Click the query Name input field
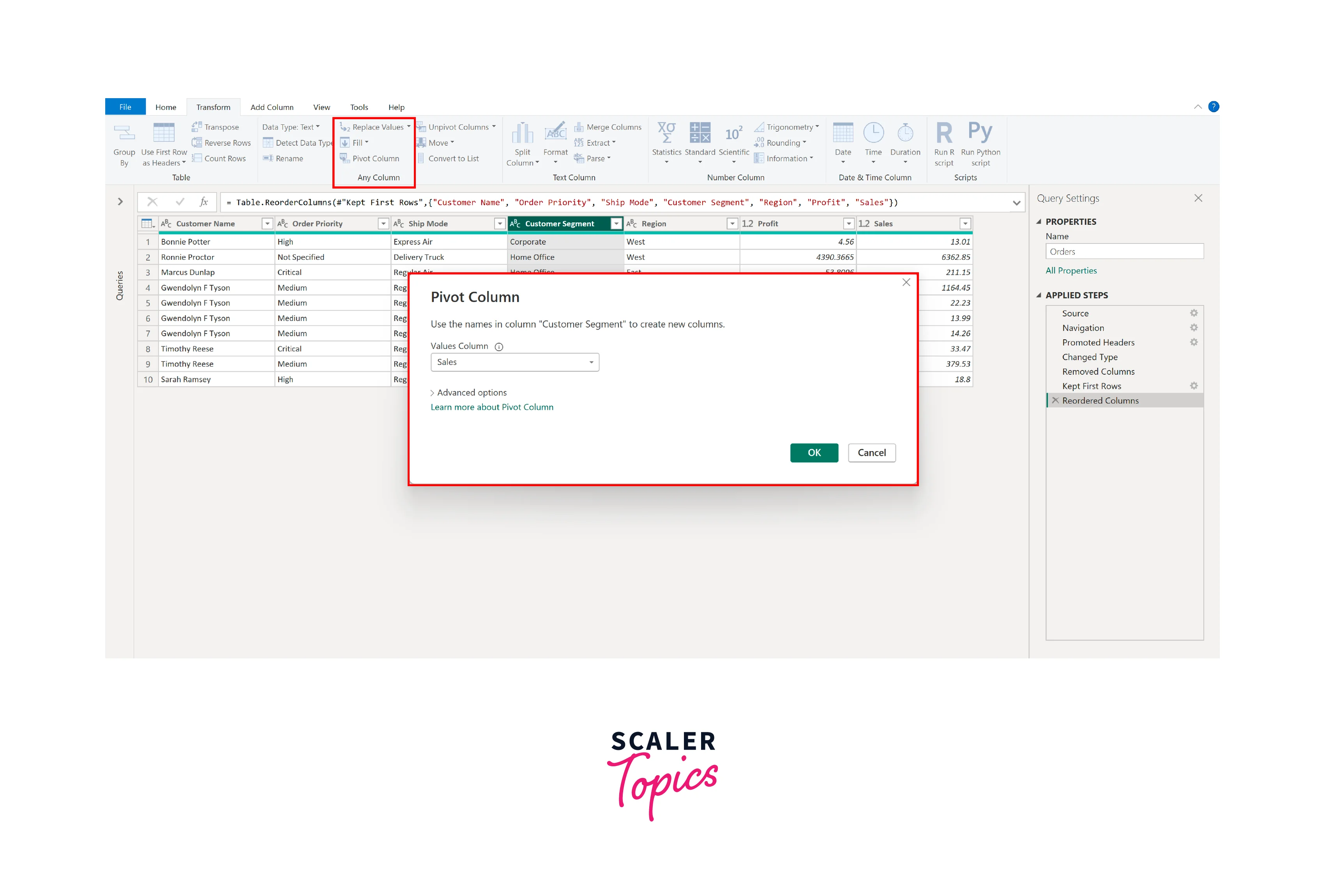The image size is (1325, 896). pyautogui.click(x=1124, y=251)
